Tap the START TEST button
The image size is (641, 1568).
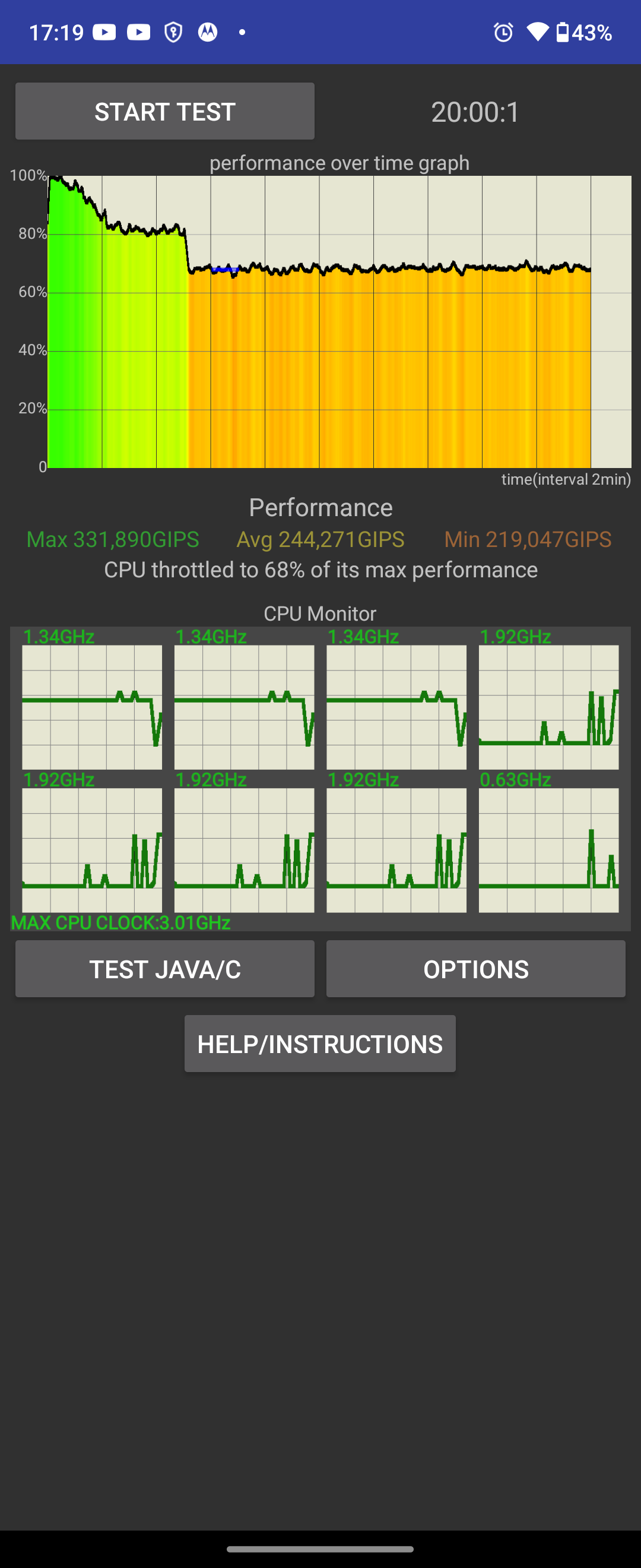(165, 112)
